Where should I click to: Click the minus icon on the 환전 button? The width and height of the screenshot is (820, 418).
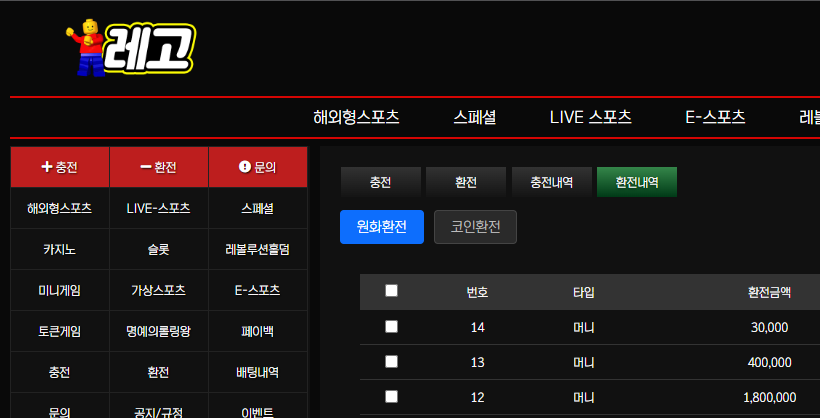[x=145, y=167]
